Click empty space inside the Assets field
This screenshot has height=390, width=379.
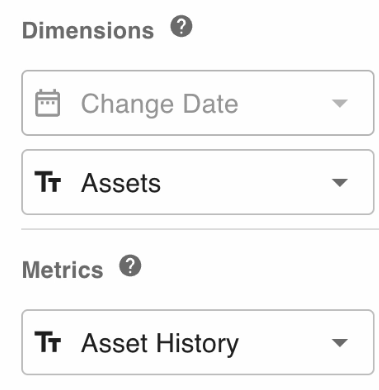[247, 182]
